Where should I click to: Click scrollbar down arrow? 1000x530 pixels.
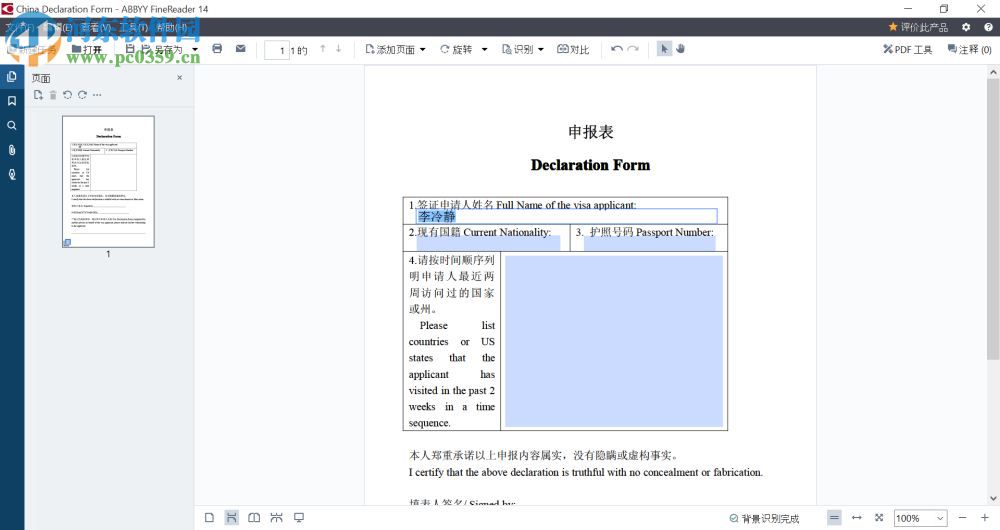993,499
